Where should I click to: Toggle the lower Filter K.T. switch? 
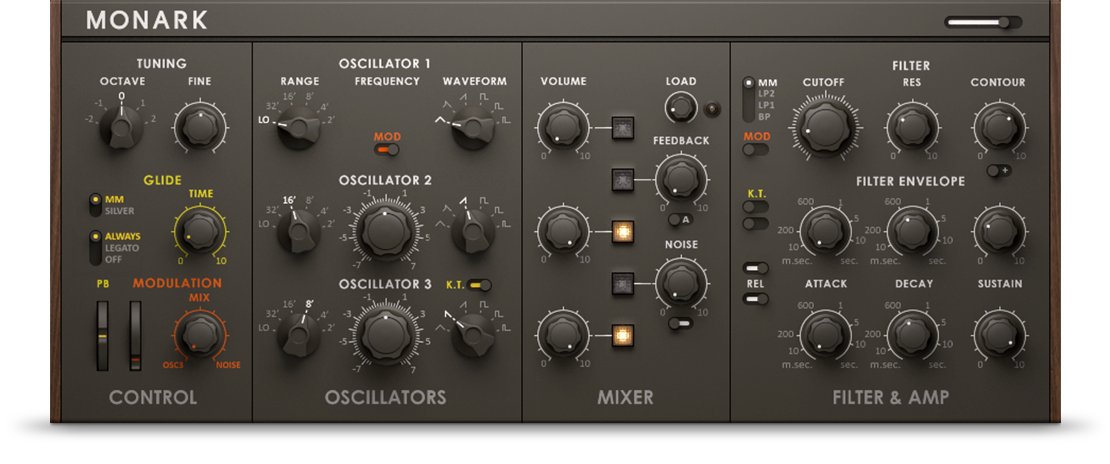(x=755, y=223)
